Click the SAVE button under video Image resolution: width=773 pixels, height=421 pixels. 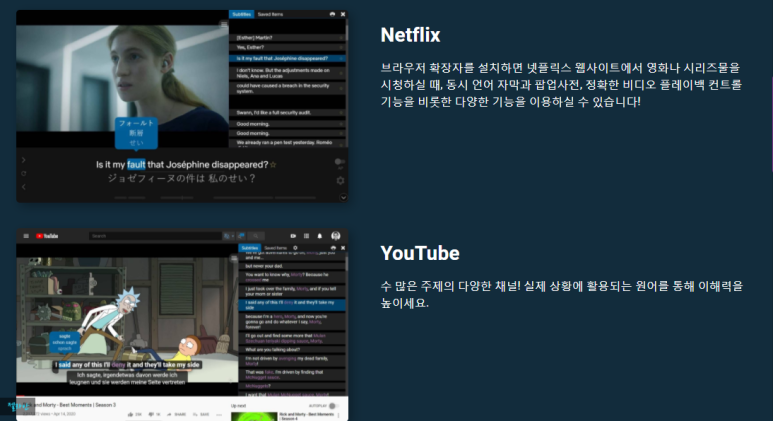coord(202,415)
